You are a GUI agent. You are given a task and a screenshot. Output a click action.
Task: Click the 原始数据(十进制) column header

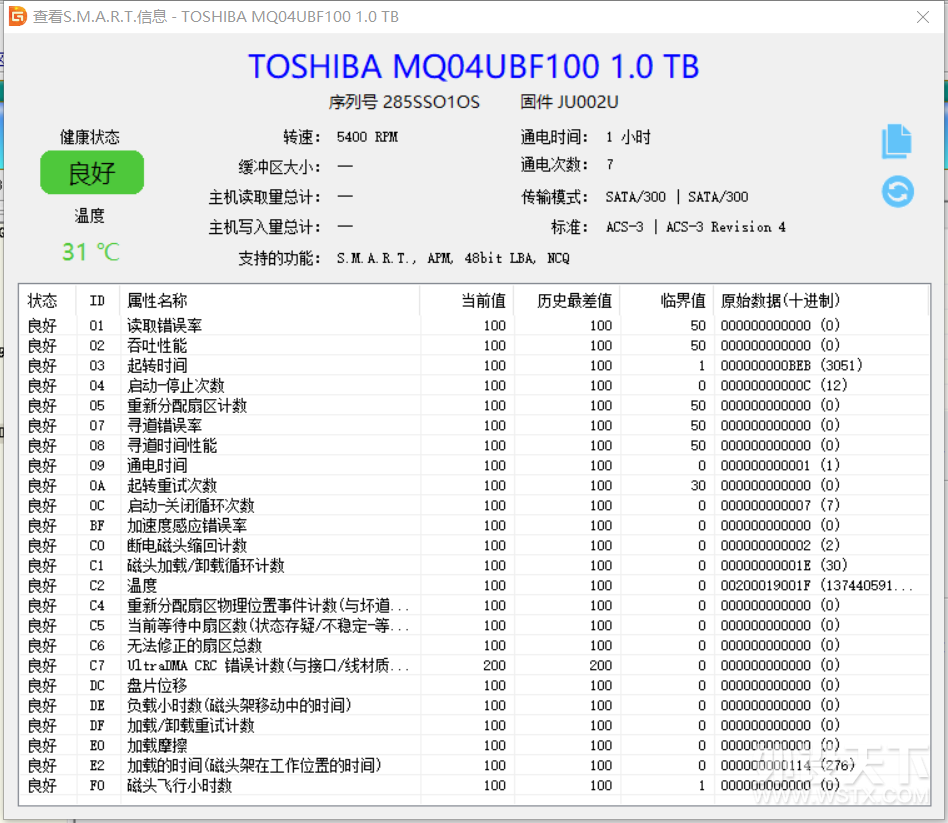821,301
